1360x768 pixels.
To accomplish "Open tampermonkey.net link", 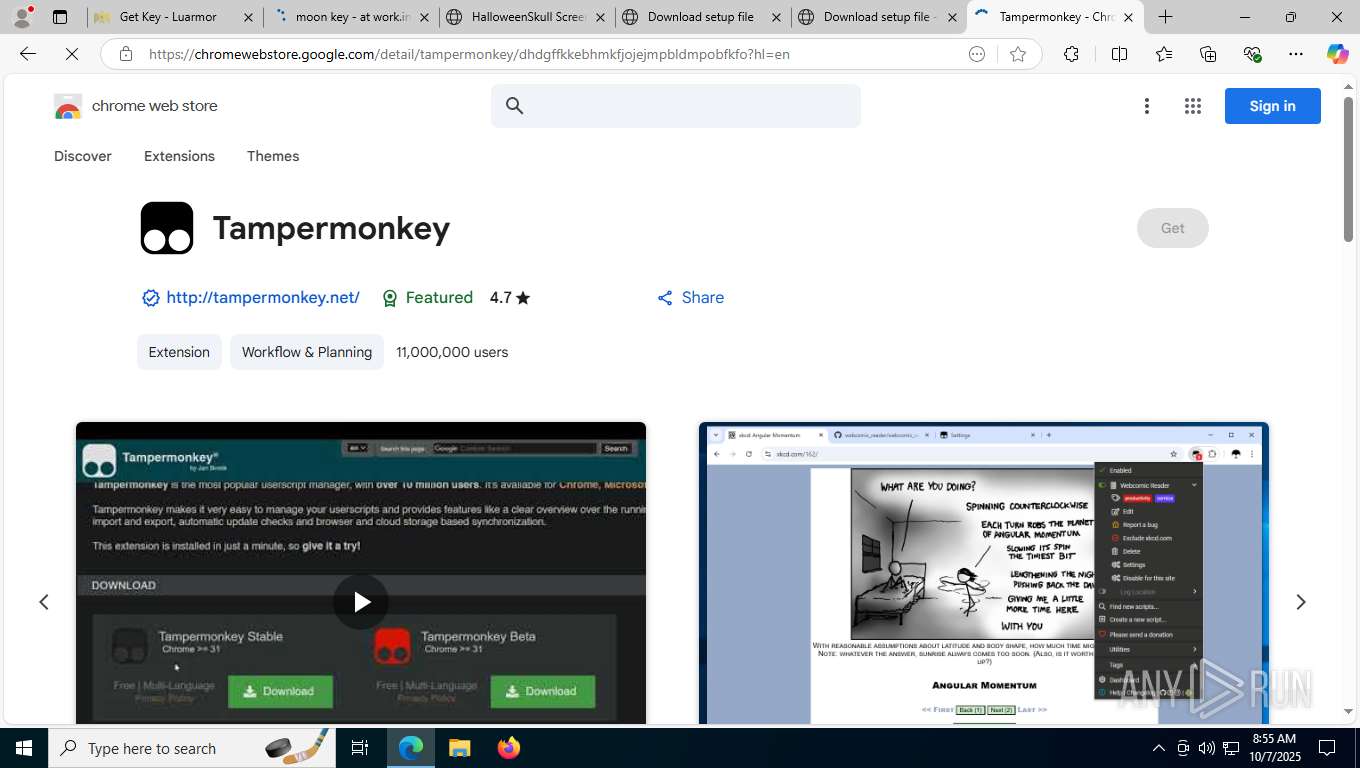I will pyautogui.click(x=263, y=297).
